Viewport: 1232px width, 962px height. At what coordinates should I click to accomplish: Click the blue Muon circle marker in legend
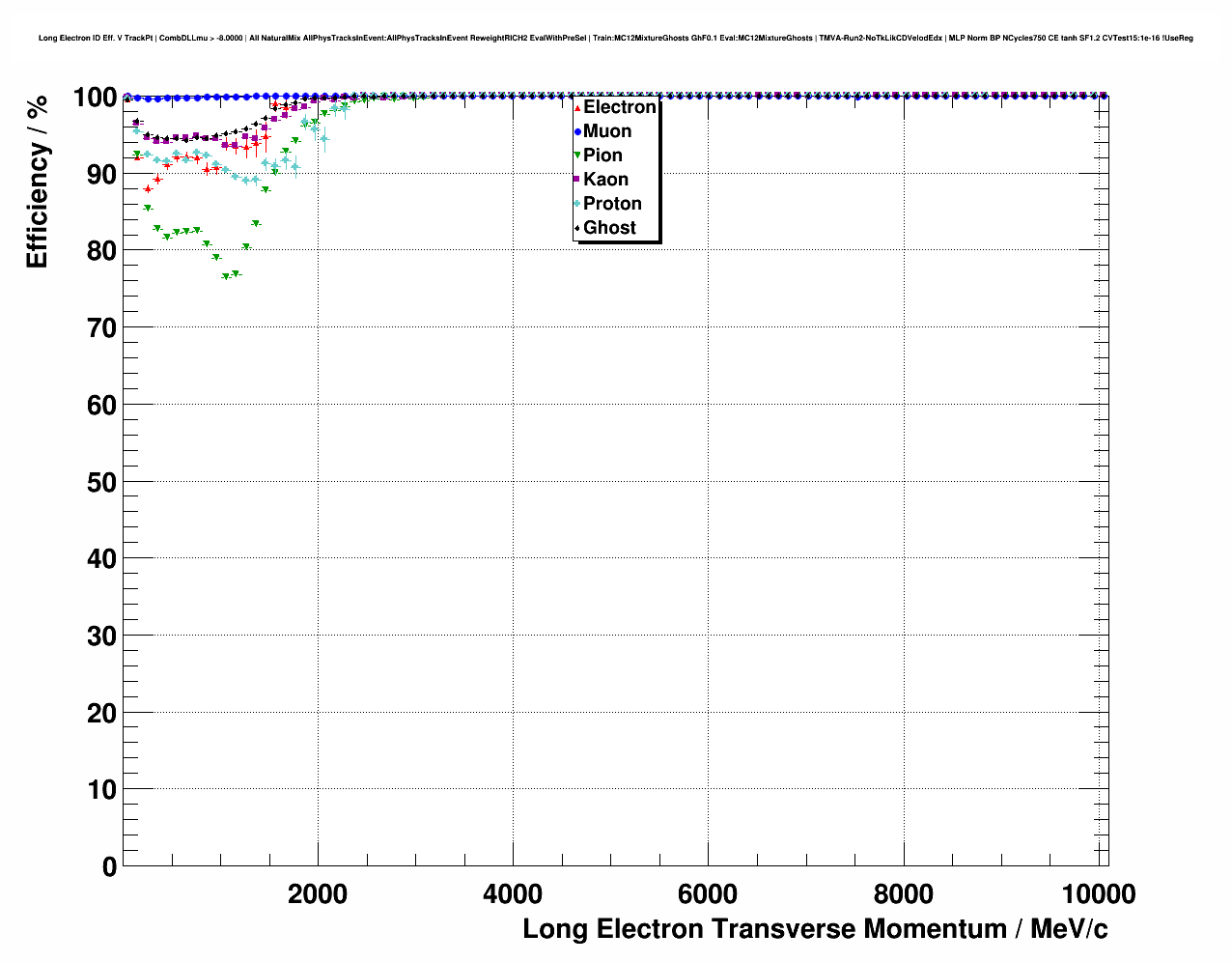[x=578, y=132]
